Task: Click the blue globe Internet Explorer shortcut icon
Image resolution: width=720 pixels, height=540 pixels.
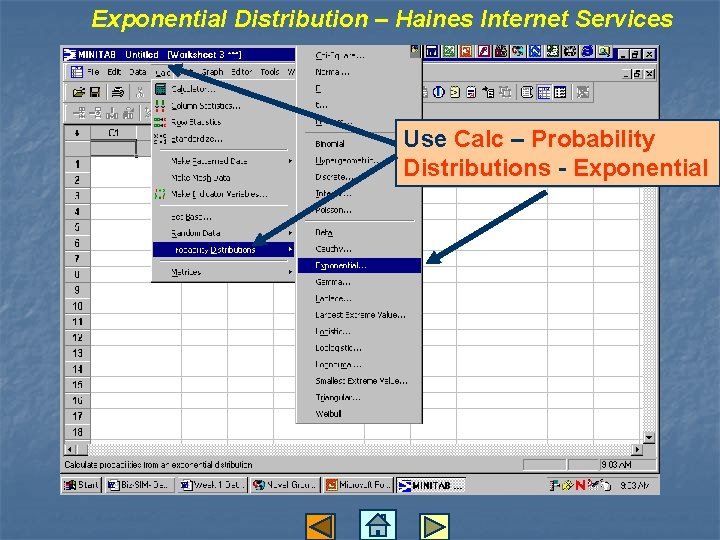Action: 587,52
